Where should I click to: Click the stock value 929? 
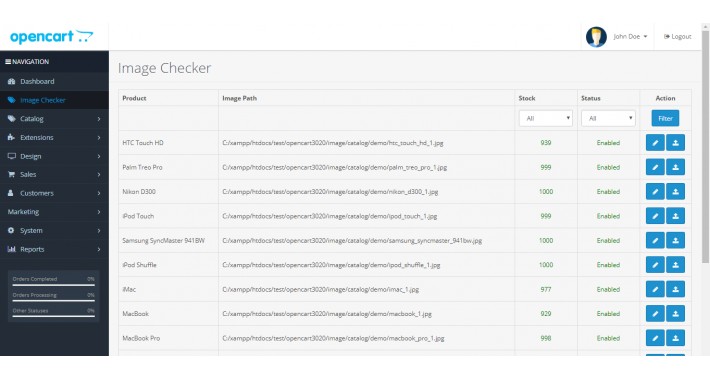tap(546, 314)
